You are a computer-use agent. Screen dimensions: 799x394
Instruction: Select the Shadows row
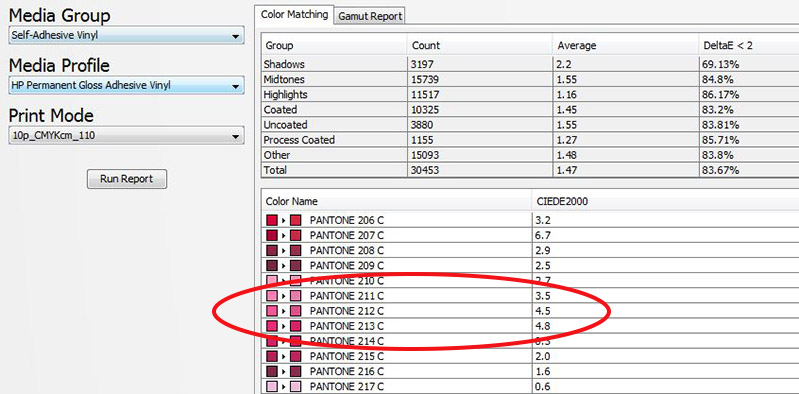point(530,64)
